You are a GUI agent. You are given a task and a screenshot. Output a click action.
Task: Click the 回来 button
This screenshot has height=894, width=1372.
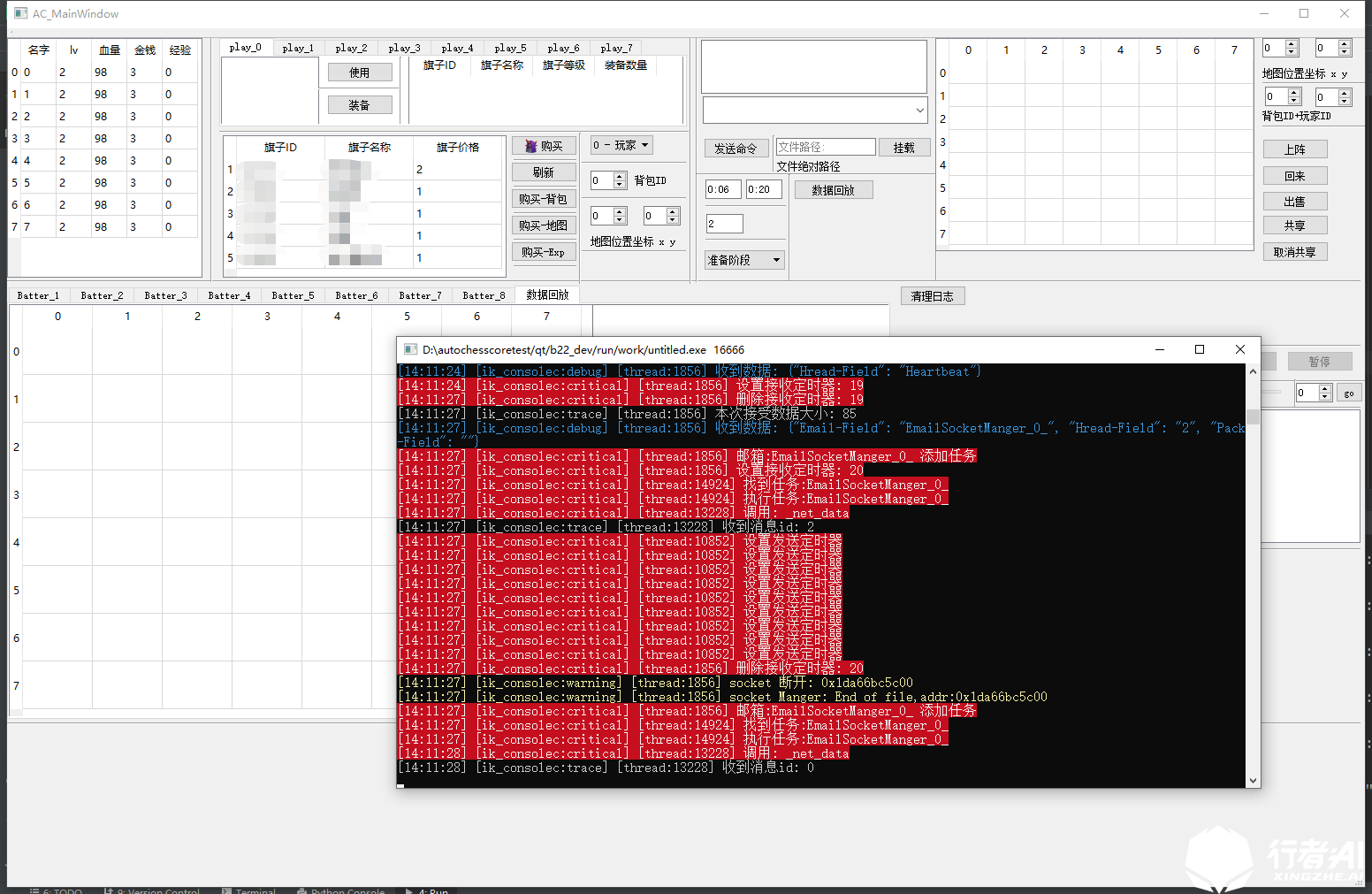(x=1295, y=176)
